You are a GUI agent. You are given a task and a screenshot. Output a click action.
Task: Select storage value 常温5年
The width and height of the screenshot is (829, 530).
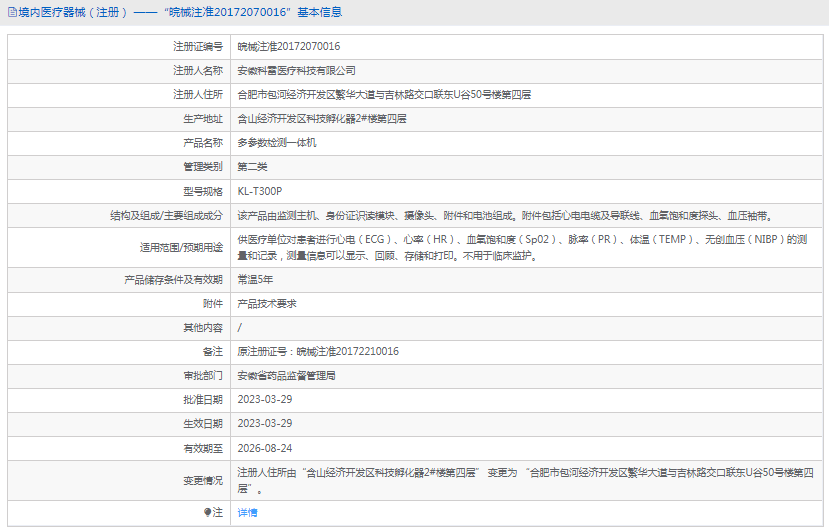coord(255,279)
